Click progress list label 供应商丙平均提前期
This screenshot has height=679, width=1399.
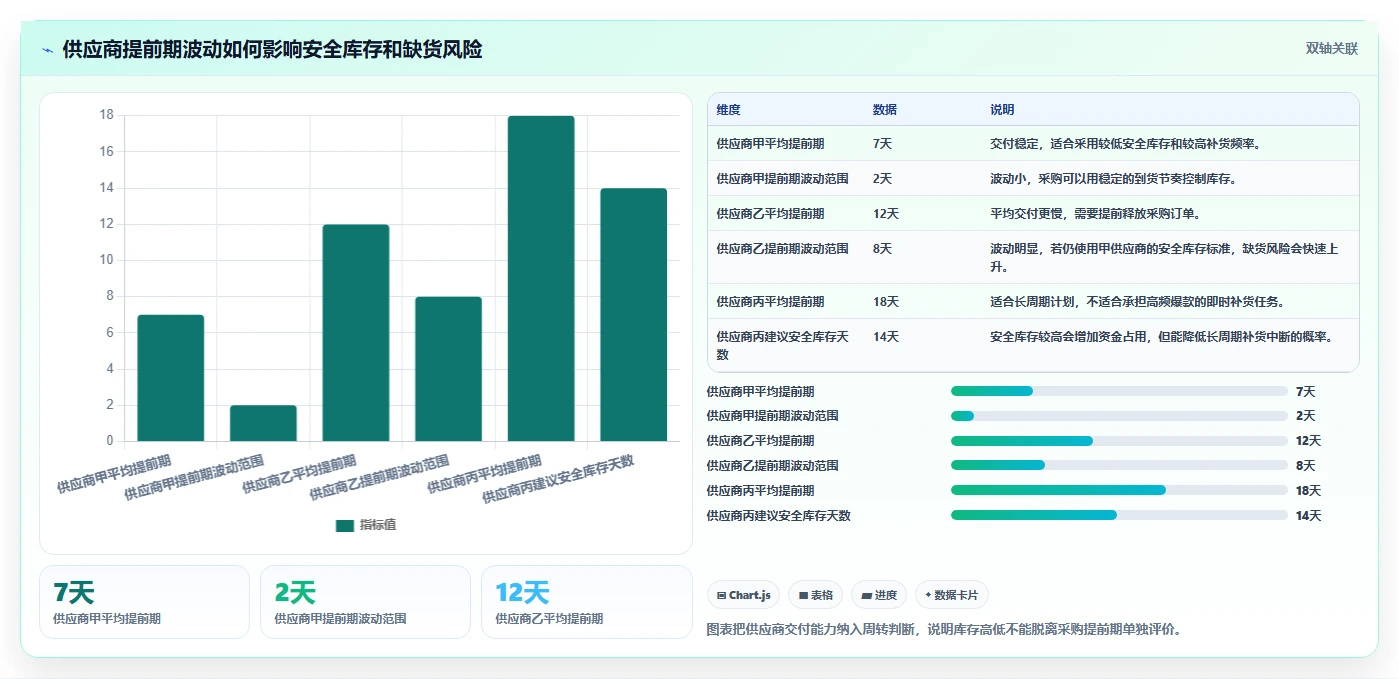[760, 490]
